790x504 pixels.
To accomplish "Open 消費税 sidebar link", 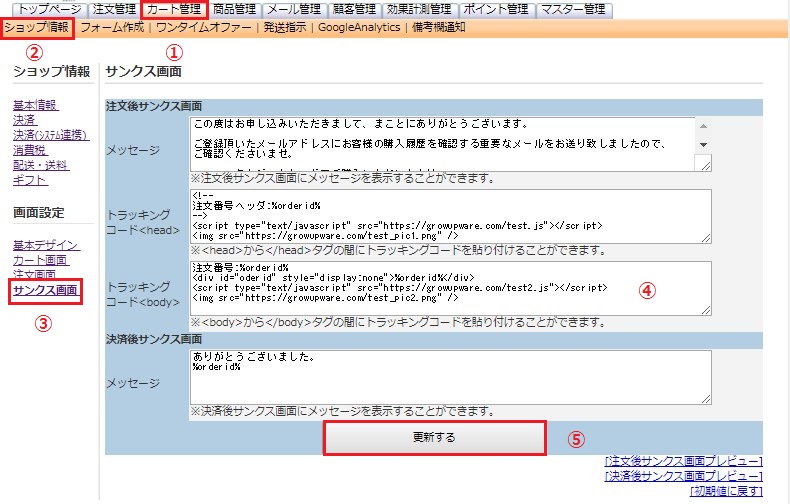I will (30, 150).
